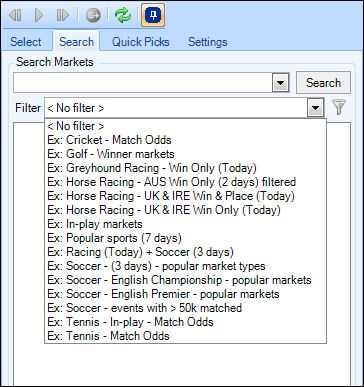Image resolution: width=364 pixels, height=387 pixels.
Task: Select Ex: In-play markets filter
Action: [185, 224]
